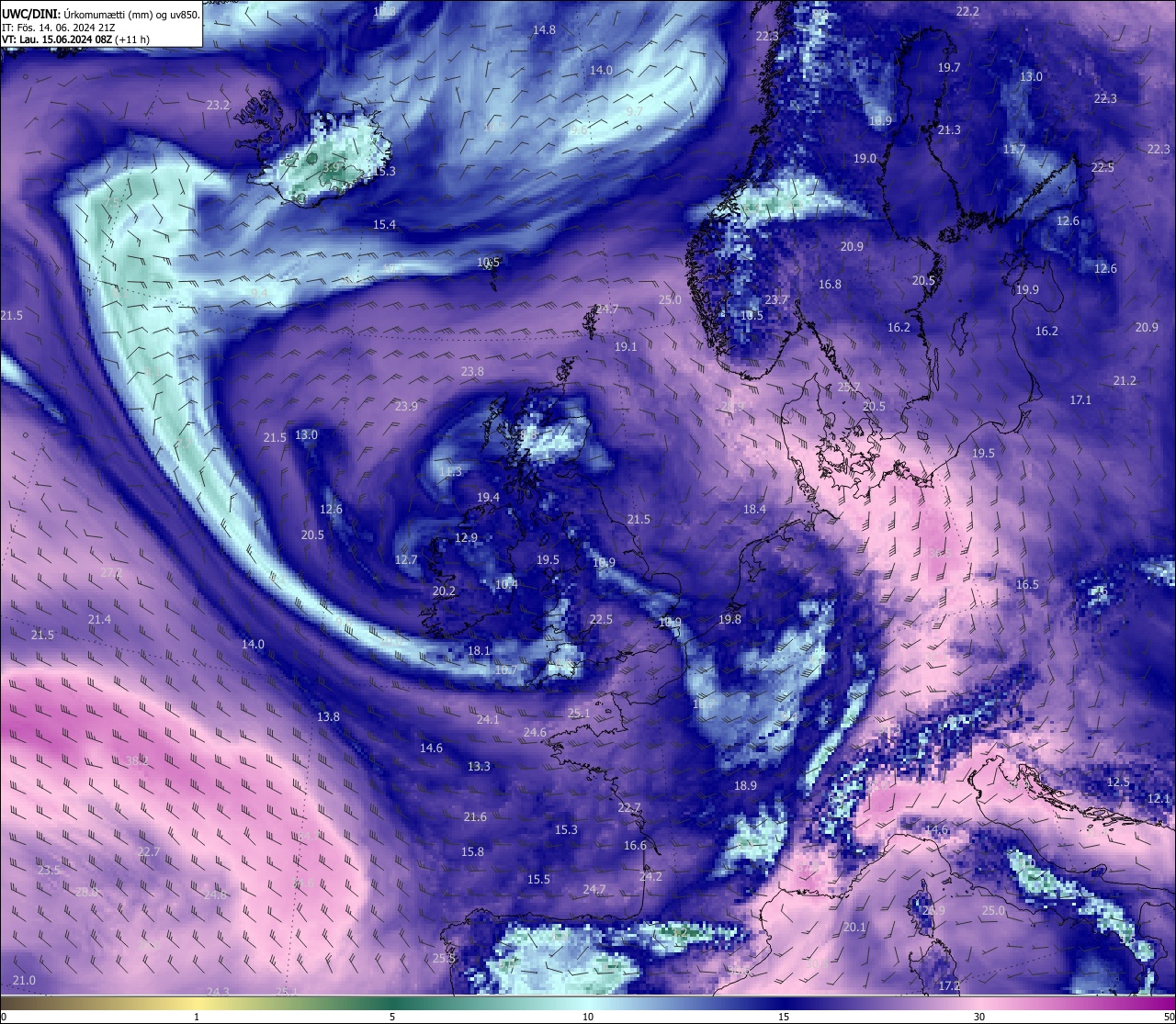This screenshot has height=1024, width=1176.
Task: Click the colorbar tick label '0'
Action: coord(4,1017)
